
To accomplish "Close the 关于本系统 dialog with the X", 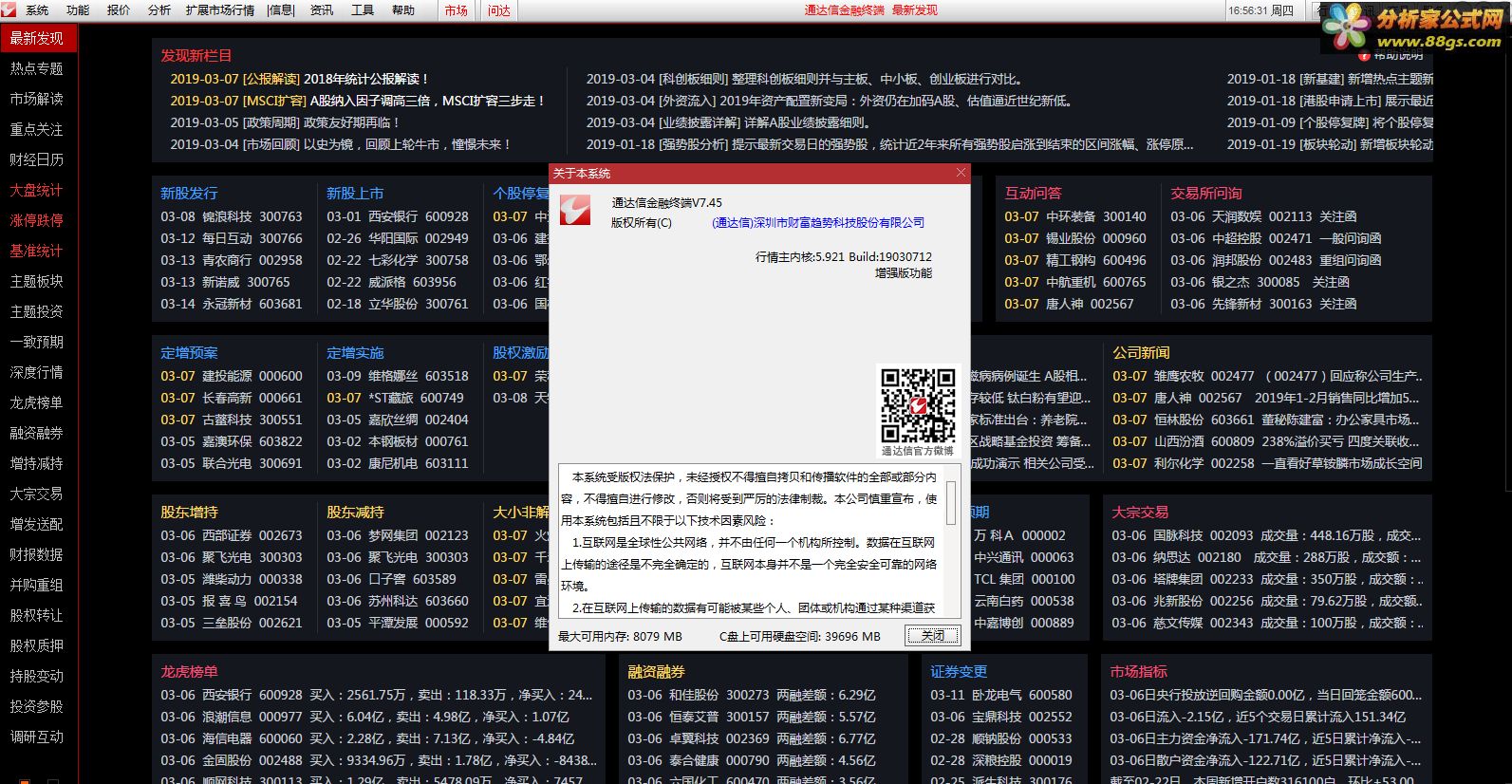I will [961, 173].
